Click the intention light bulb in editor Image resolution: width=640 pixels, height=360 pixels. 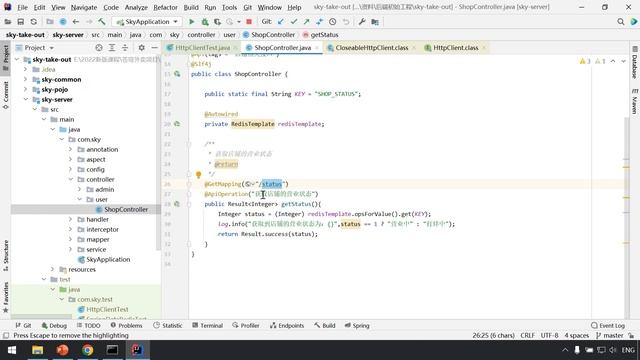198,174
